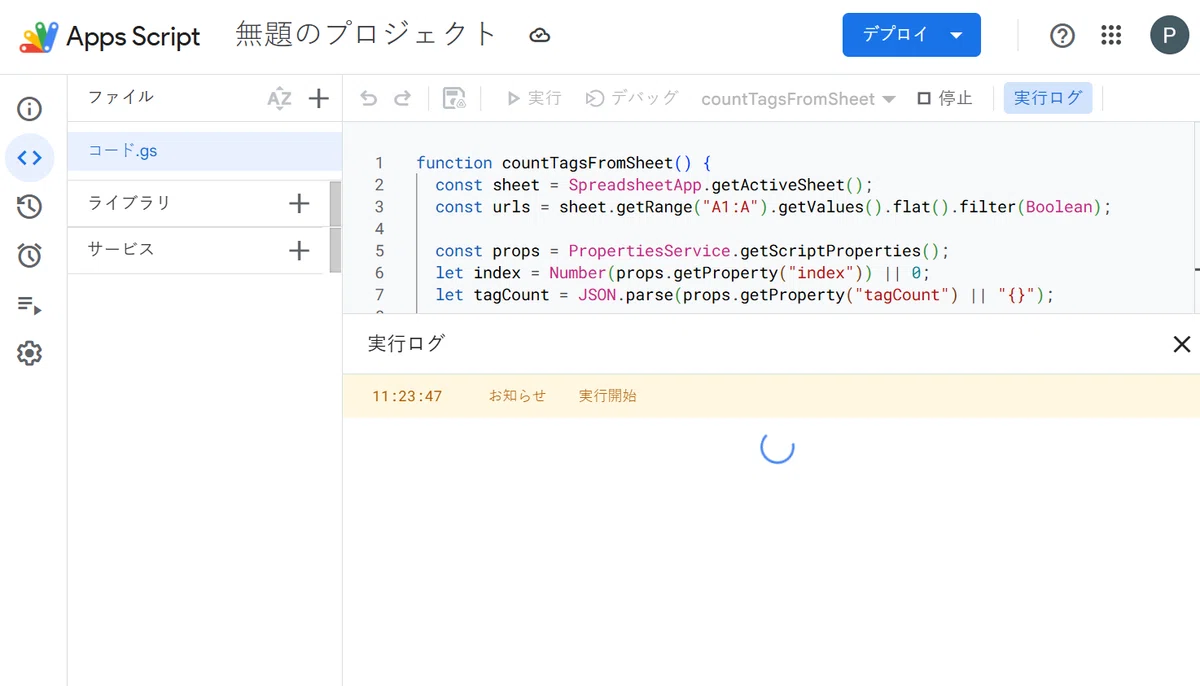The height and width of the screenshot is (686, 1200).
Task: Click the お知らせ log level label
Action: pos(517,396)
